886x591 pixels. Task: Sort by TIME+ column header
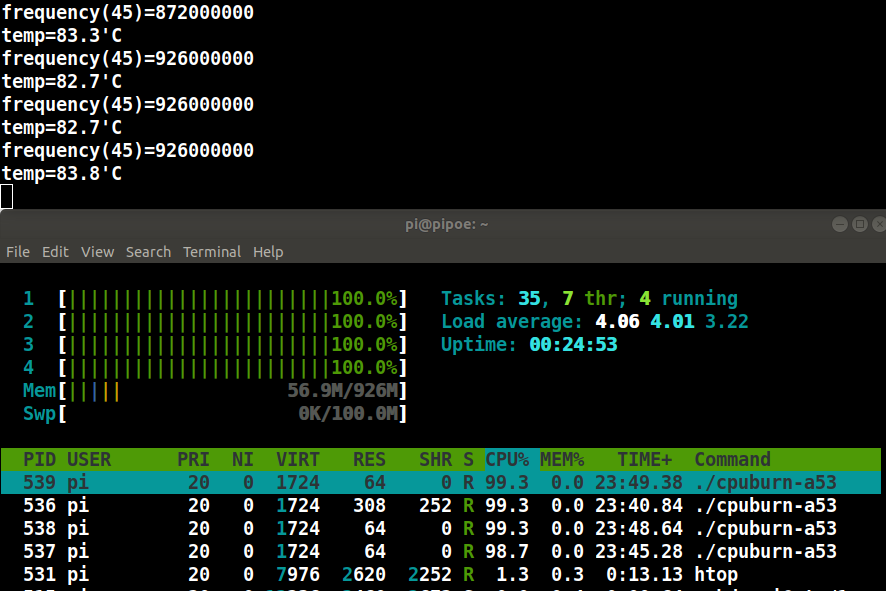coord(645,460)
